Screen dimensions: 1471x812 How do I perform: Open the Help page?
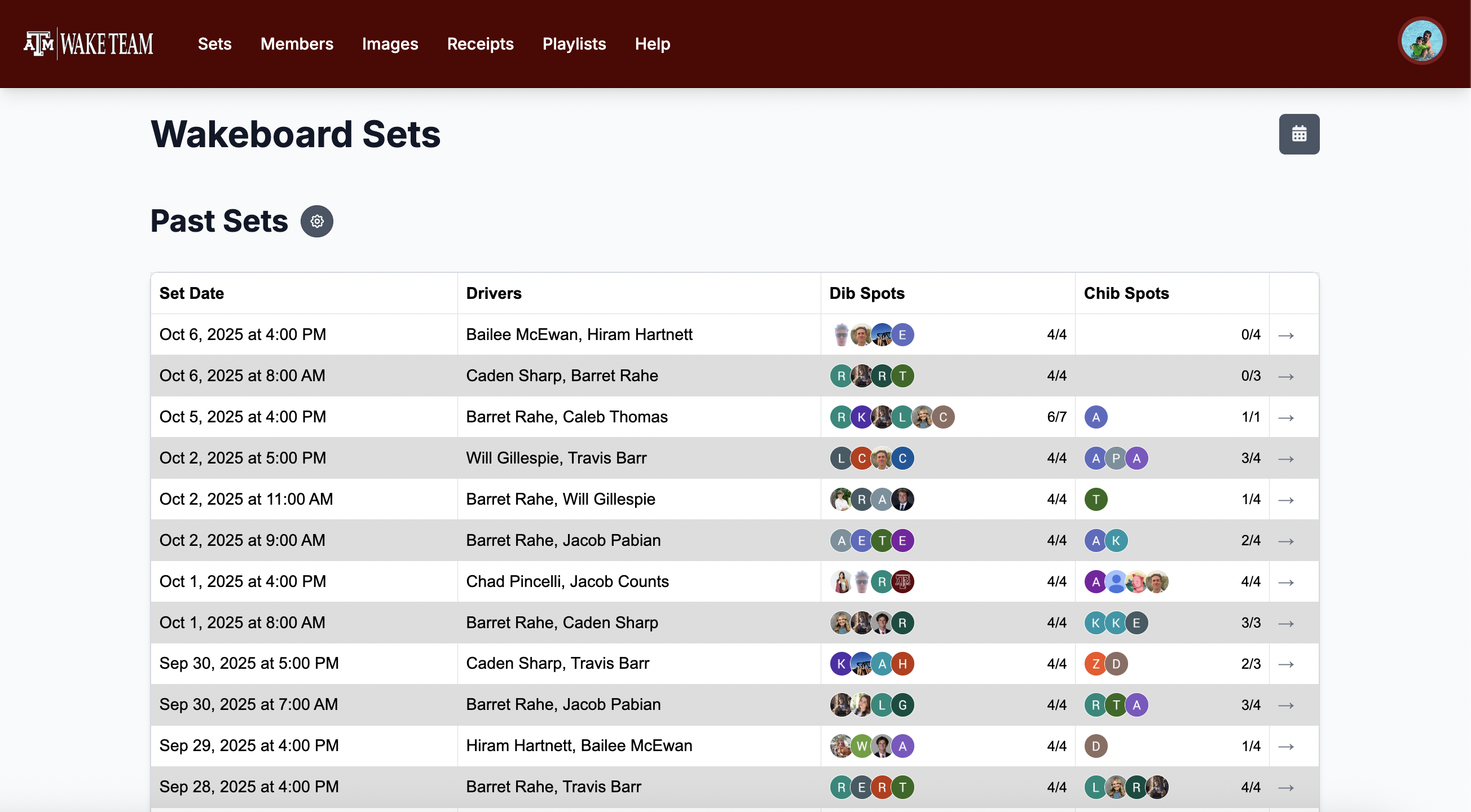pyautogui.click(x=652, y=44)
